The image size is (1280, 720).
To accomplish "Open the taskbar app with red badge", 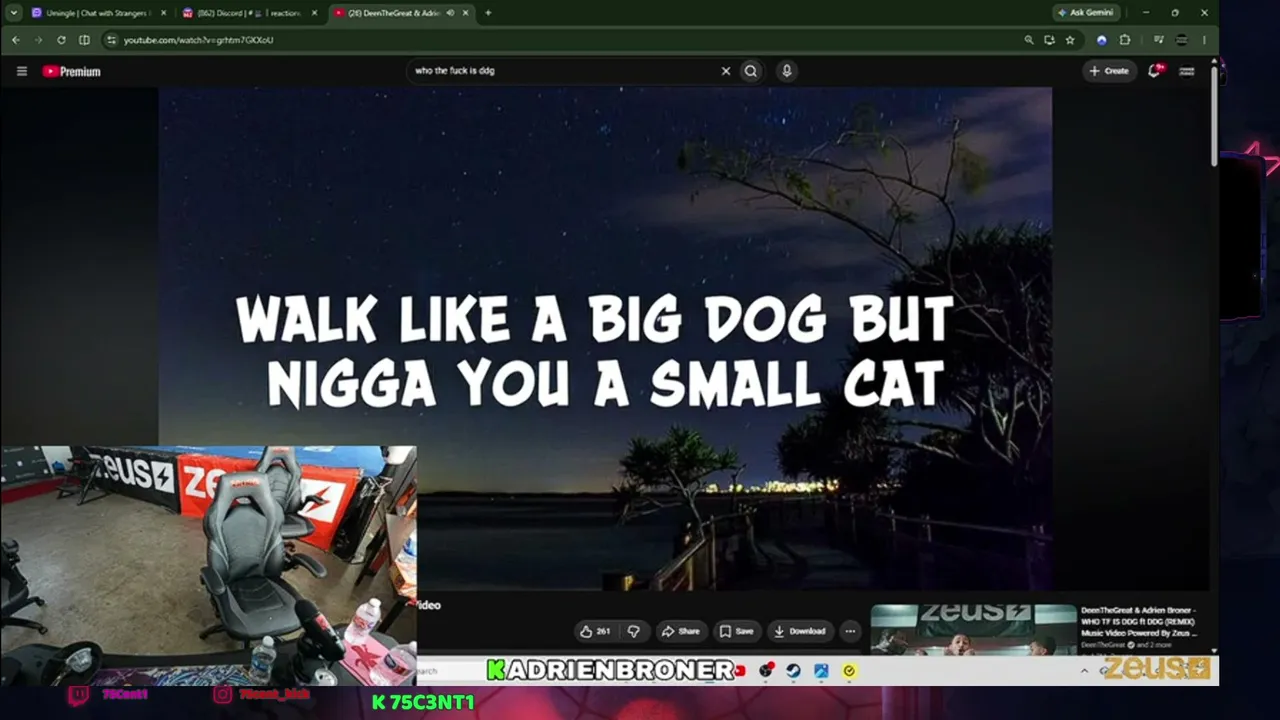I will point(766,671).
